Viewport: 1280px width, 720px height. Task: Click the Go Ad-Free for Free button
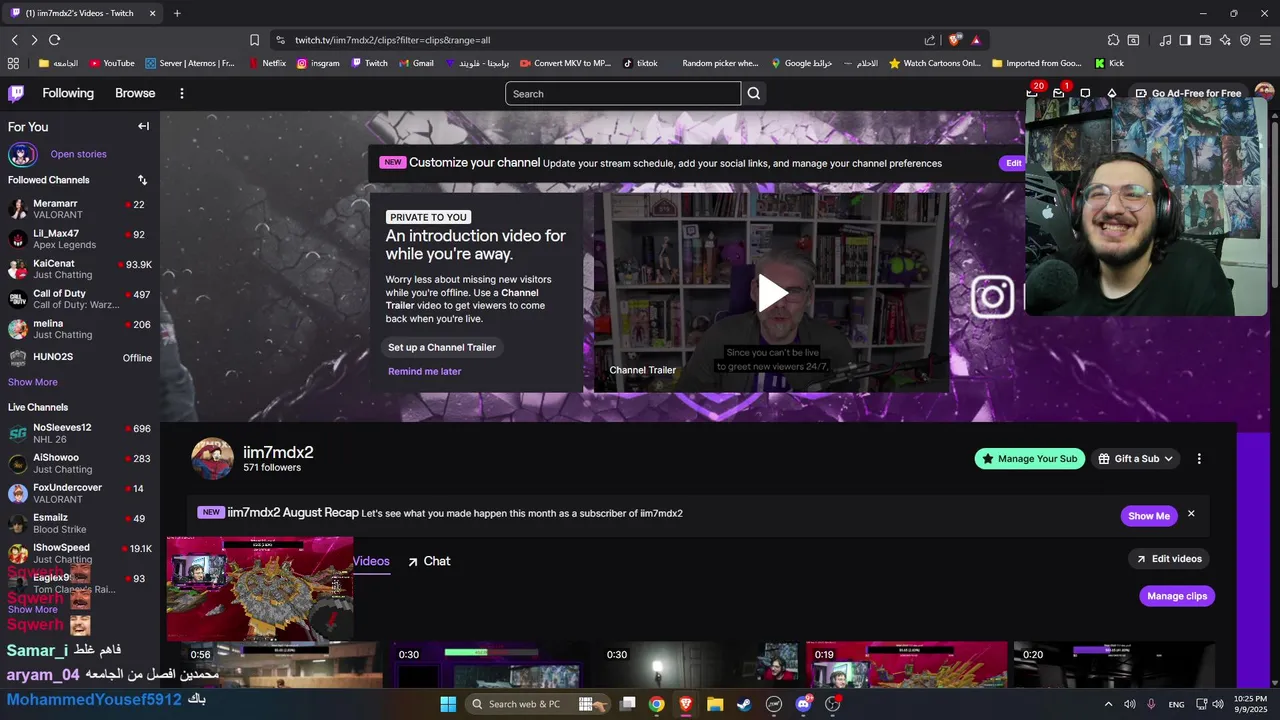click(1188, 93)
